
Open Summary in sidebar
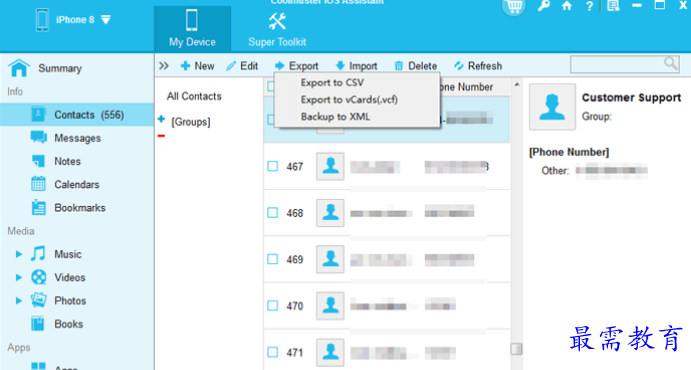[x=60, y=68]
